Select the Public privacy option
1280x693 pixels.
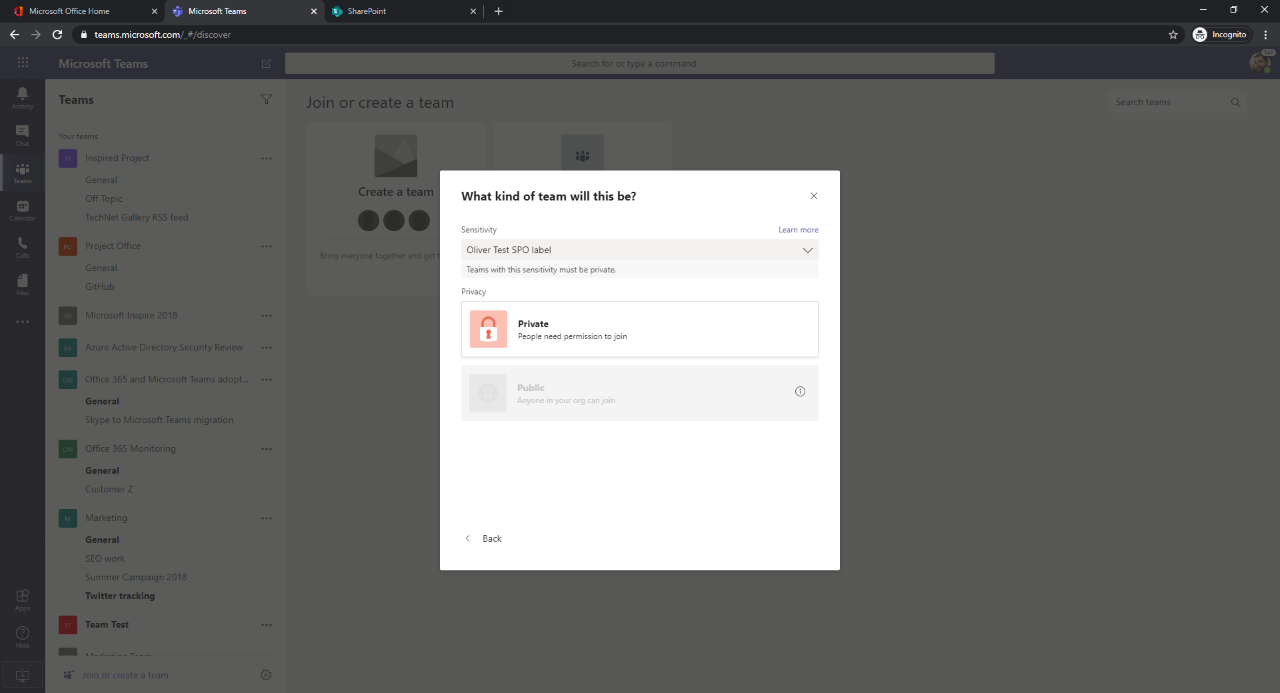[x=639, y=392]
